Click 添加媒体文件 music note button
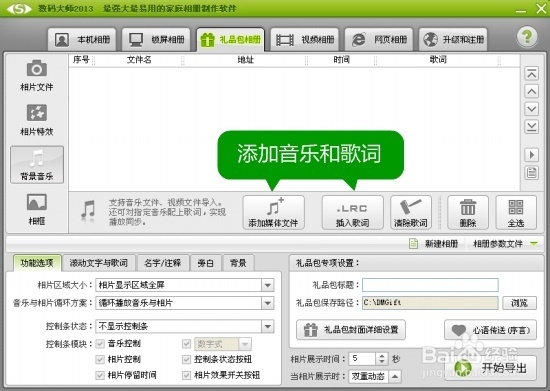The height and width of the screenshot is (391, 550). pos(273,213)
